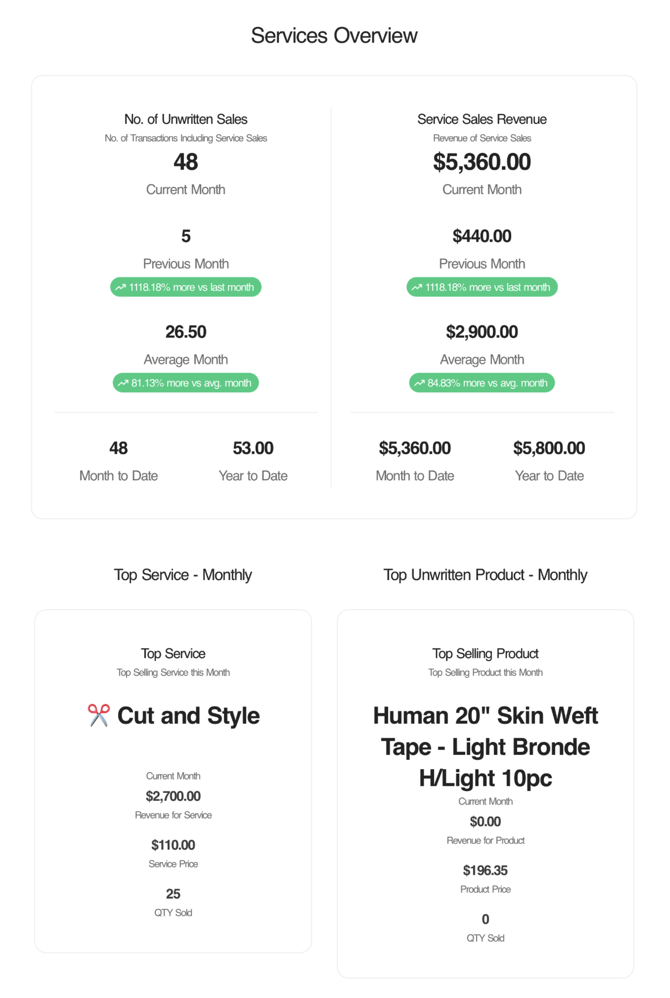Click the Services Overview page heading
This screenshot has width=670, height=998.
[x=334, y=36]
